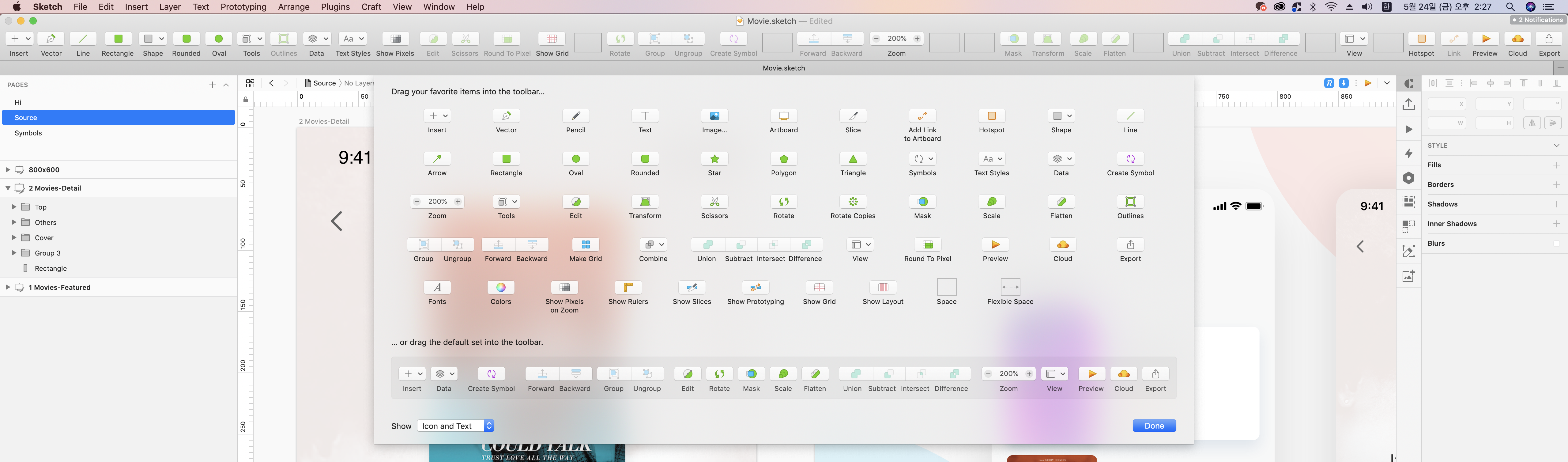Click the Fonts icon
1568x462 pixels.
point(437,287)
